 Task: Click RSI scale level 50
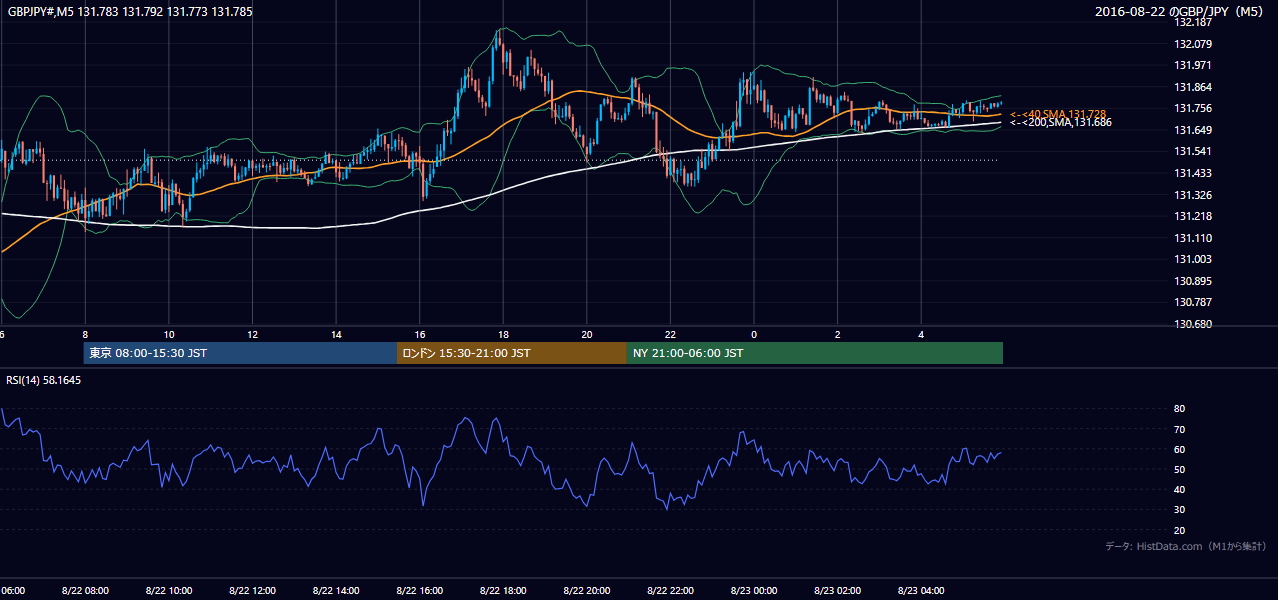(1180, 469)
